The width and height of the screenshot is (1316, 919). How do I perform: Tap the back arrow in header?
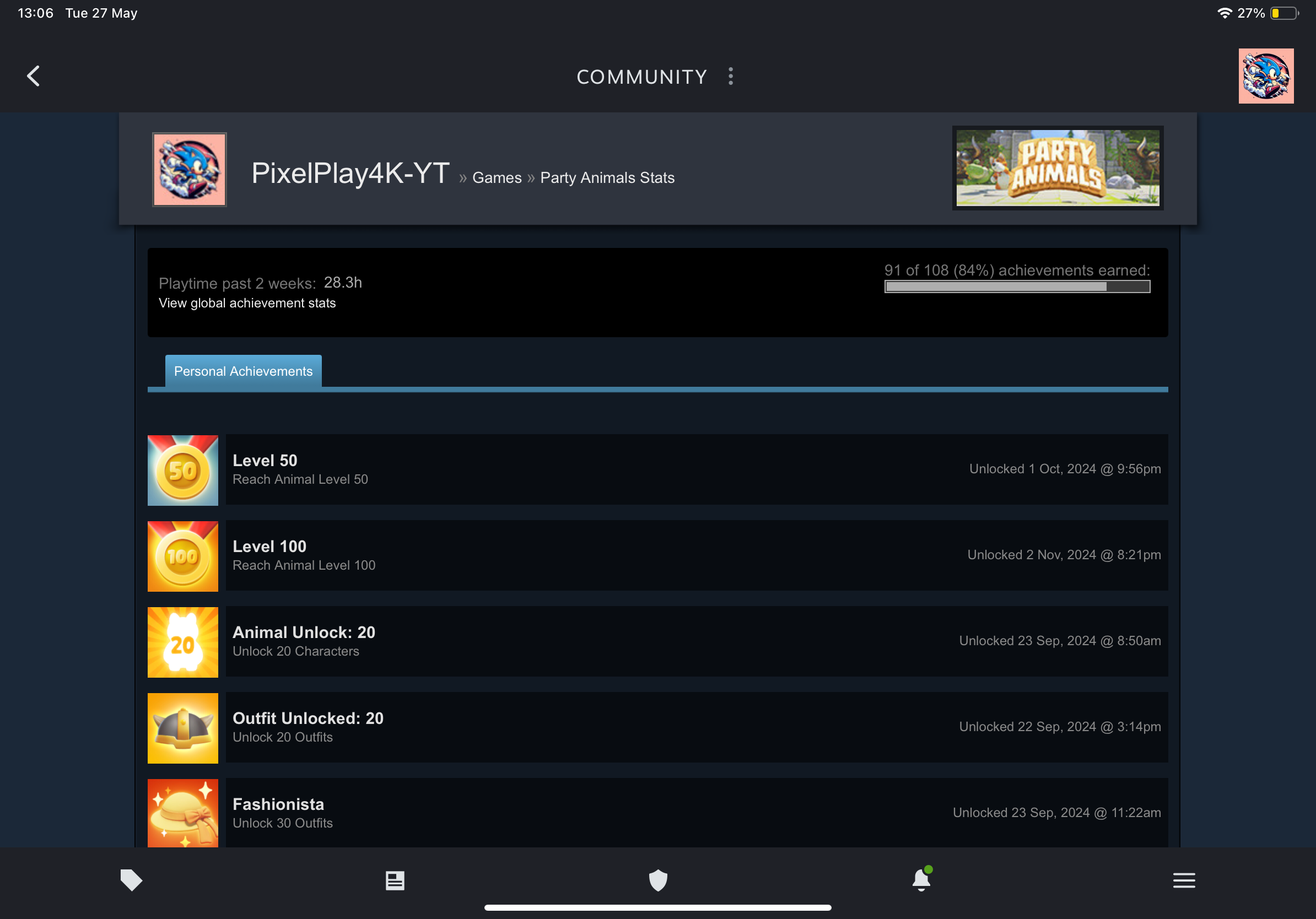pyautogui.click(x=33, y=75)
